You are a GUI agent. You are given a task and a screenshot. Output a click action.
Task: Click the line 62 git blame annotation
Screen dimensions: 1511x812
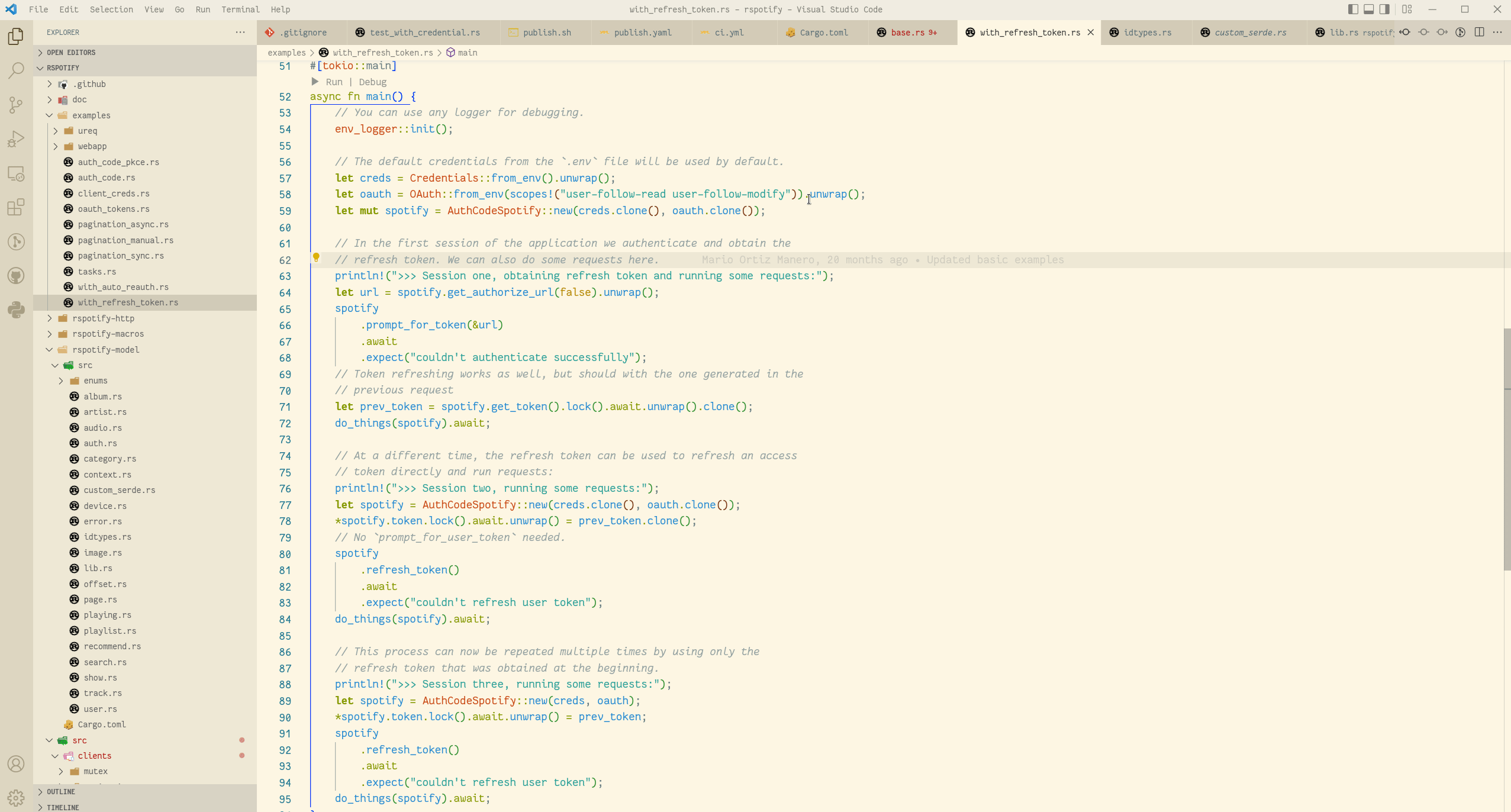click(x=882, y=260)
